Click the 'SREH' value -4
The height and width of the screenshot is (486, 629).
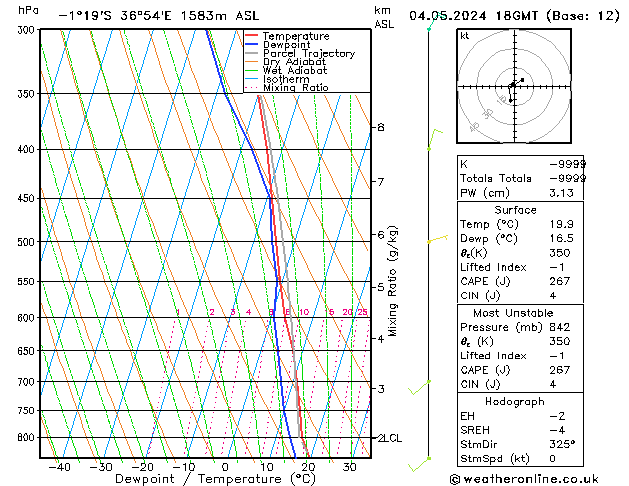tap(557, 430)
